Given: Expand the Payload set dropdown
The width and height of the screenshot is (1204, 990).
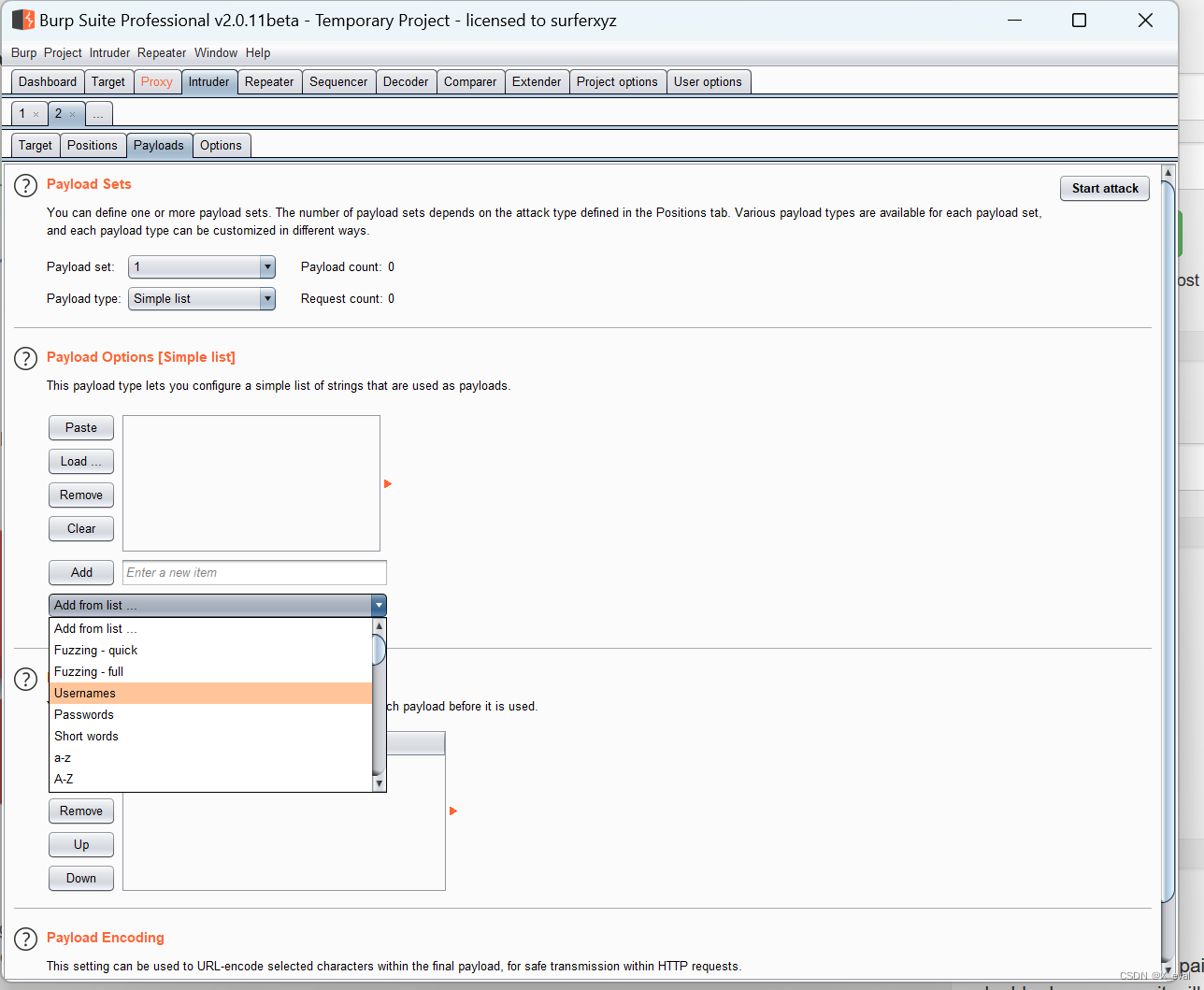Looking at the screenshot, I should pyautogui.click(x=267, y=266).
